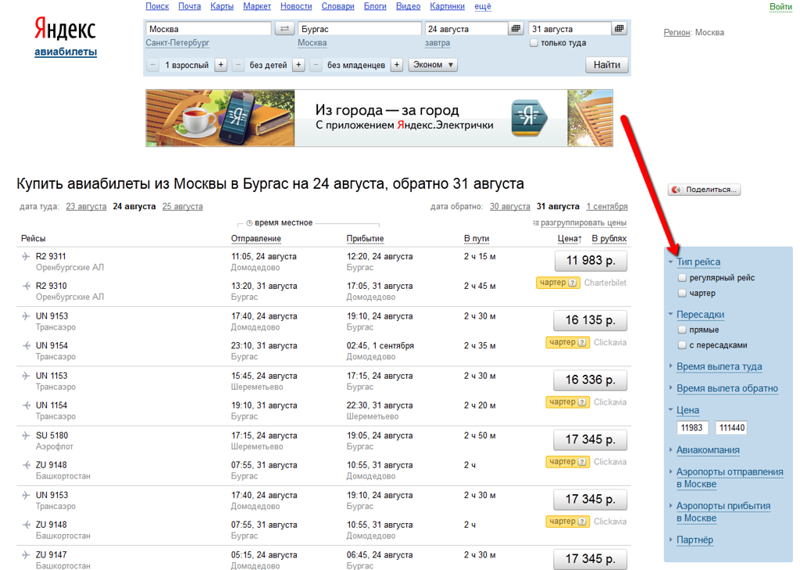Image resolution: width=800 pixels, height=570 pixels.
Task: Open Карты in top navigation
Action: click(221, 6)
